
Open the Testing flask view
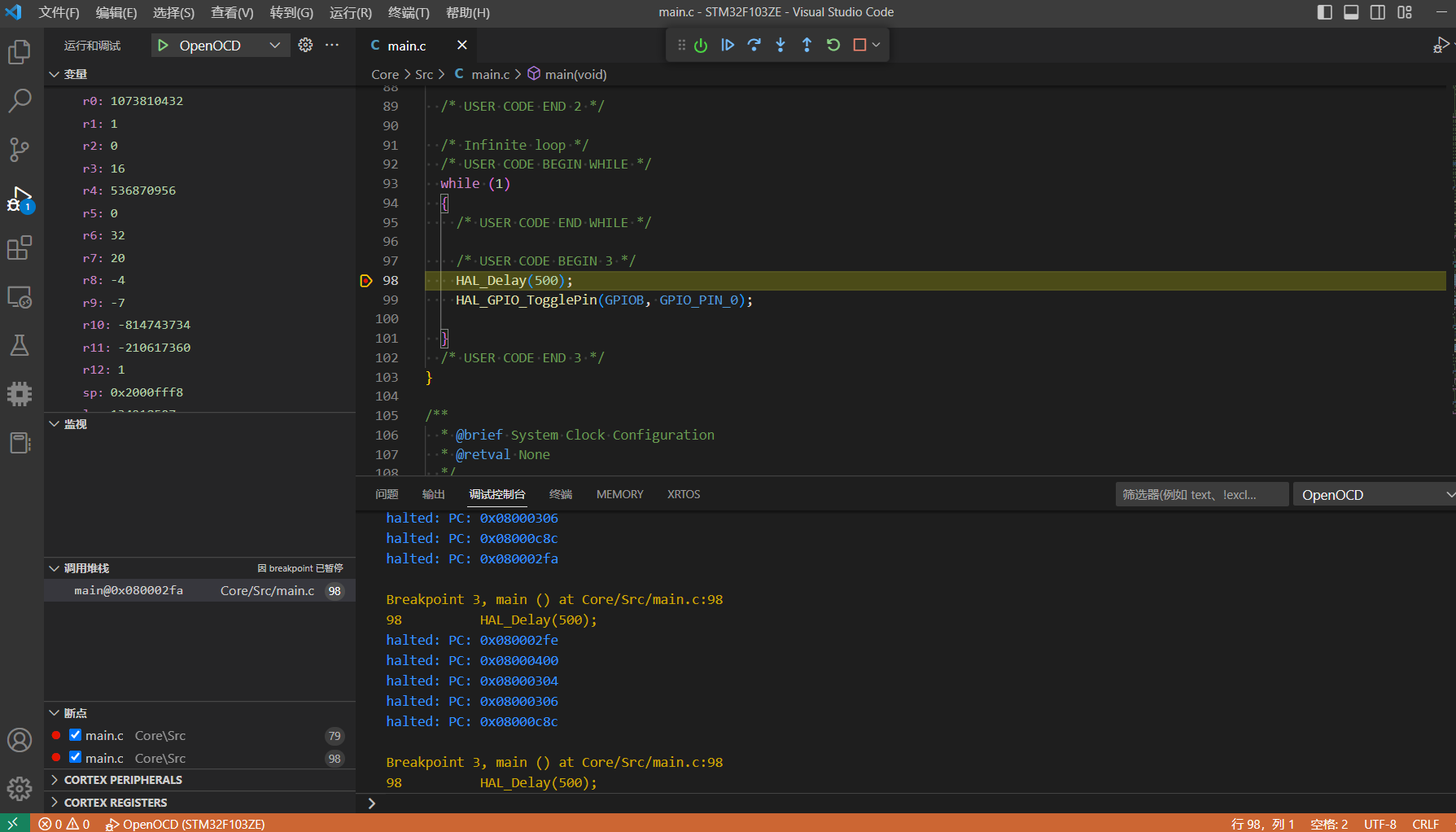click(x=20, y=345)
